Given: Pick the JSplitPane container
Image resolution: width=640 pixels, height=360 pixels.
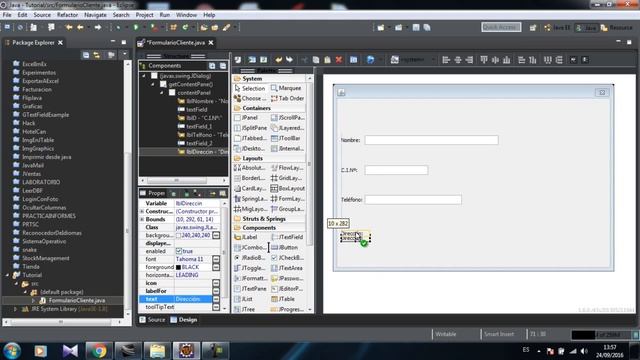Looking at the screenshot, I should (251, 128).
